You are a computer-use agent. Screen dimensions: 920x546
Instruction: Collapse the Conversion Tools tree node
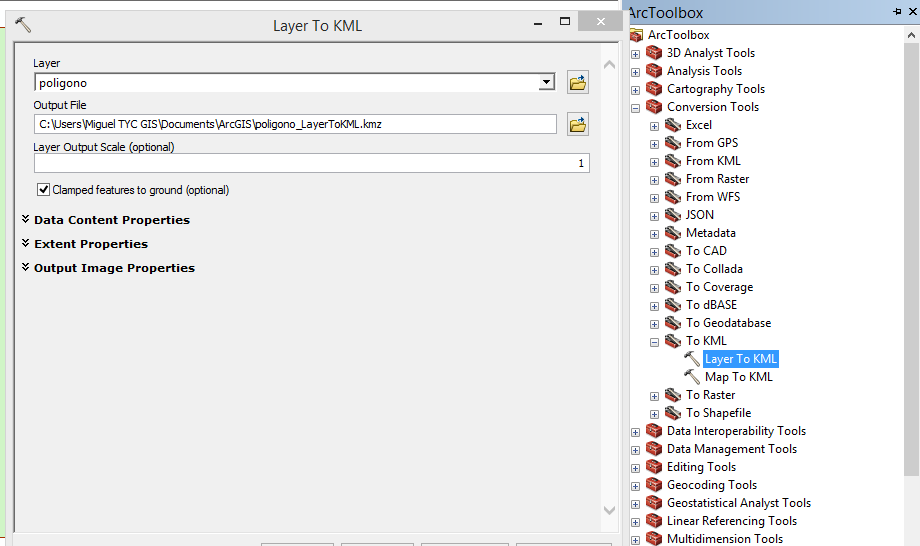(x=635, y=108)
